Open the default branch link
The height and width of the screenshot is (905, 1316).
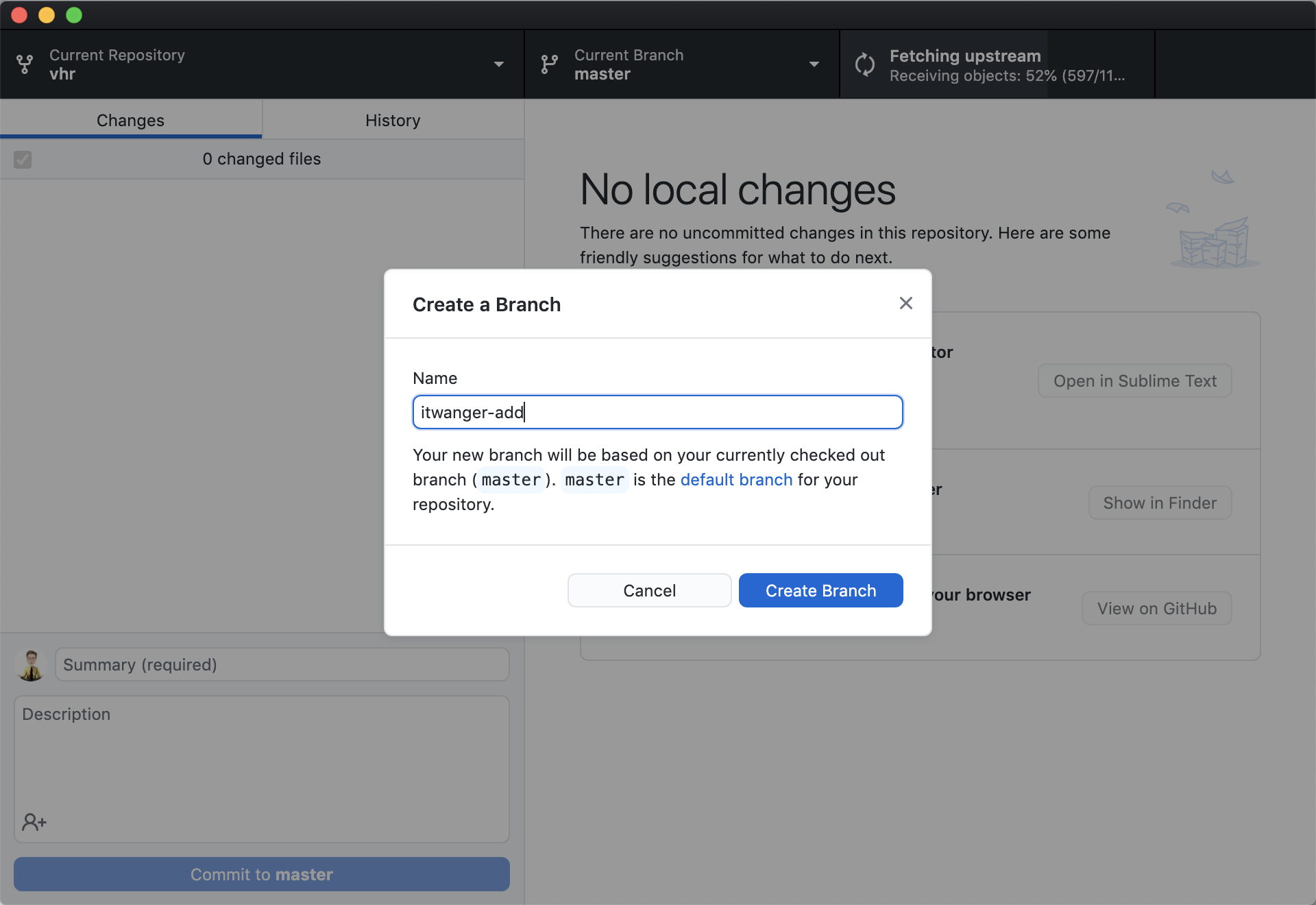(x=736, y=480)
